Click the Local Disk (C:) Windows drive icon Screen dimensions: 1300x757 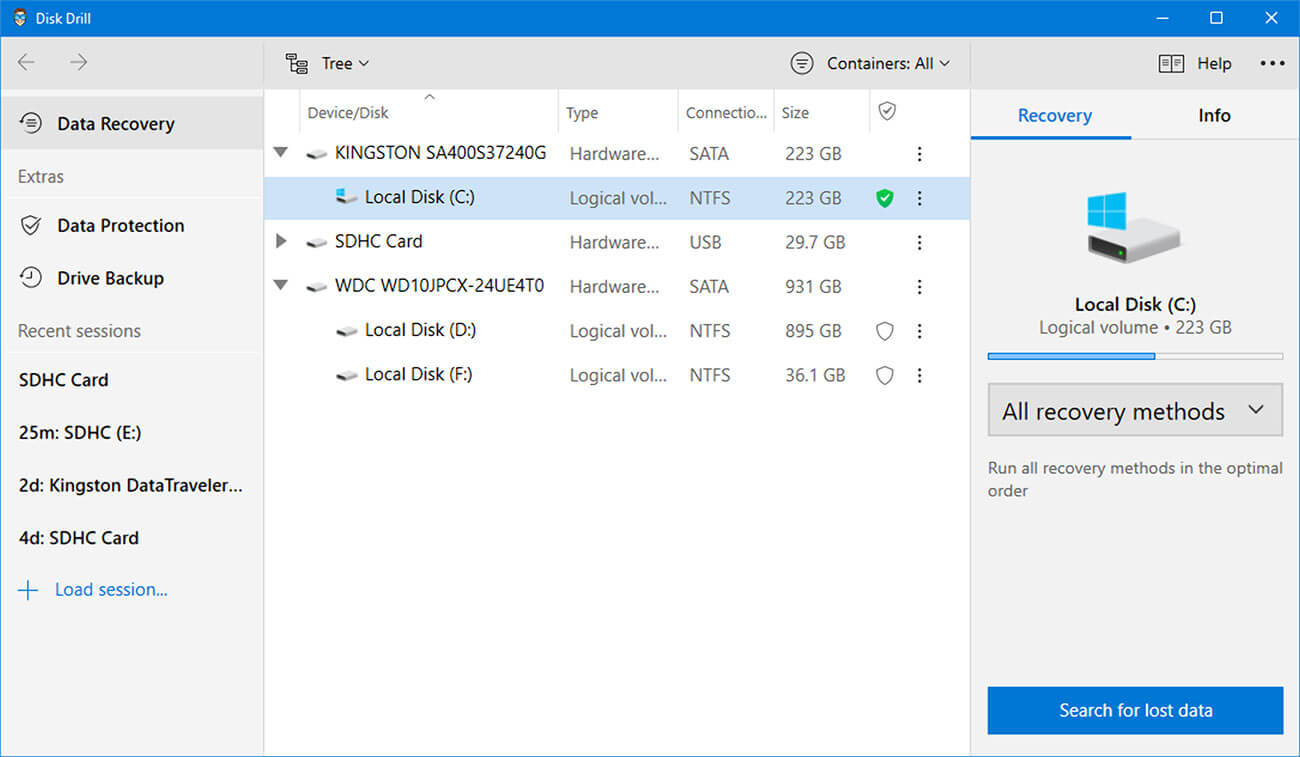click(347, 197)
